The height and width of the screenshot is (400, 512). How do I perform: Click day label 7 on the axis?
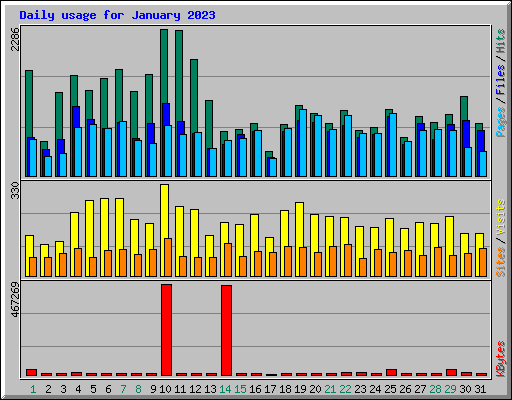tap(123, 389)
